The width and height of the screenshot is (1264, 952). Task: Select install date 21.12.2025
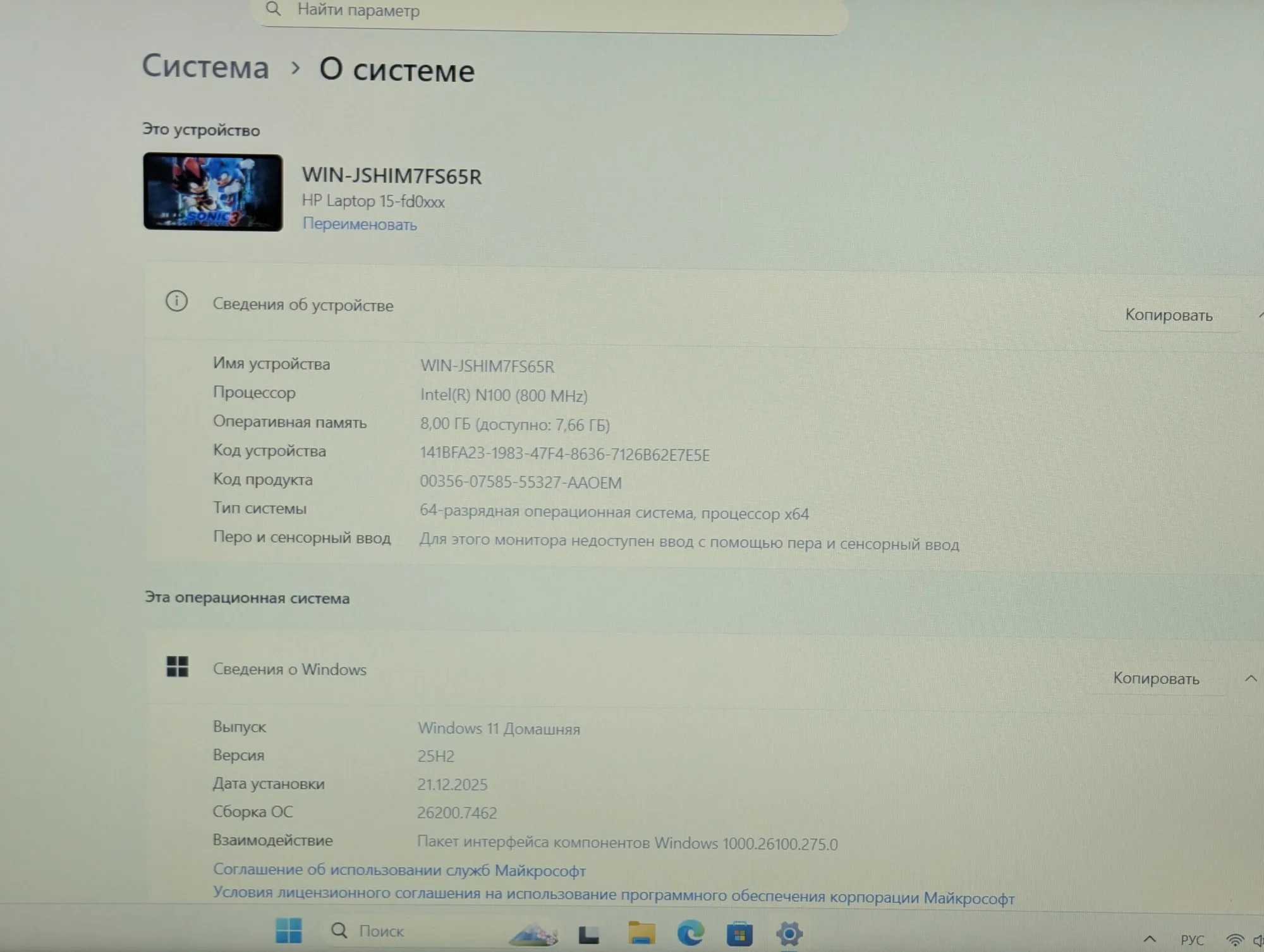453,784
